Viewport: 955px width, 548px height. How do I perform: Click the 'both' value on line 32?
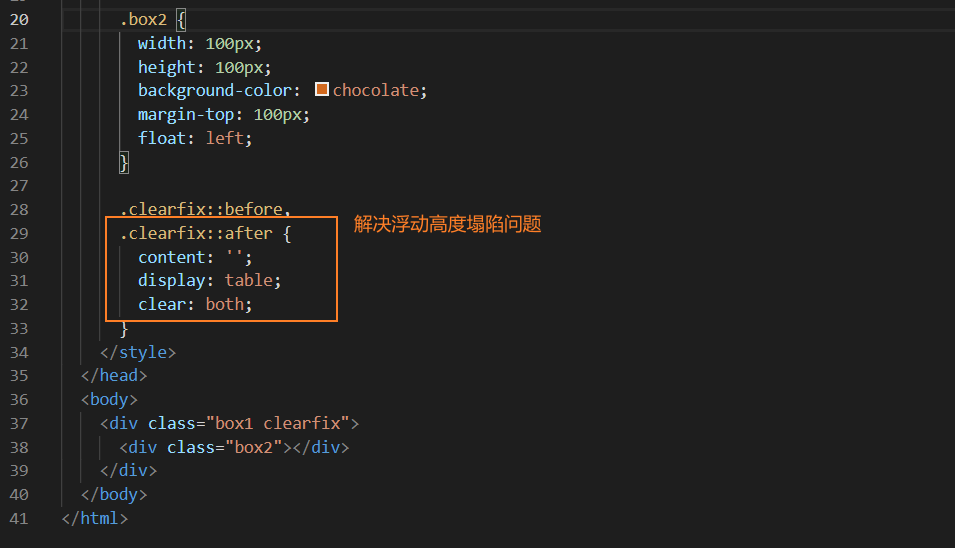225,304
